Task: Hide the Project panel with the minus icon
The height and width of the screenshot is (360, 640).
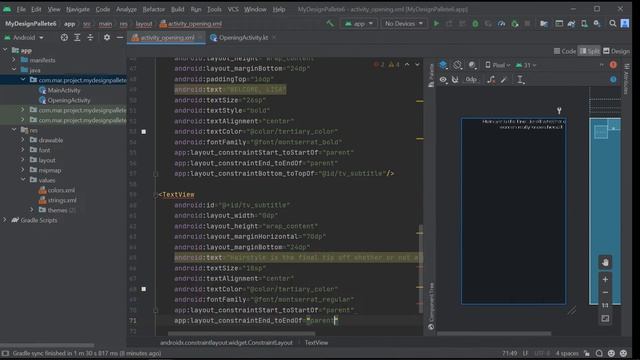Action: tap(120, 38)
